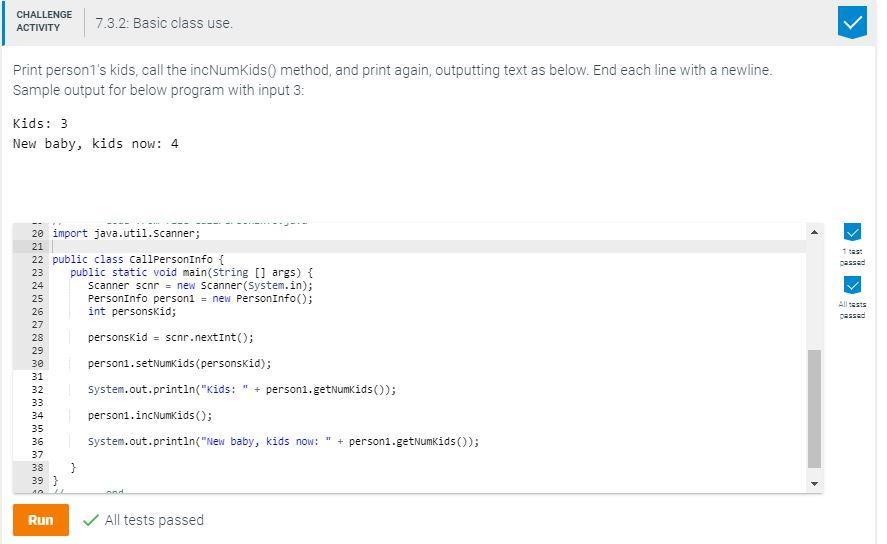Click the 'New baby, kids now' println line
This screenshot has width=887, height=544.
283,441
